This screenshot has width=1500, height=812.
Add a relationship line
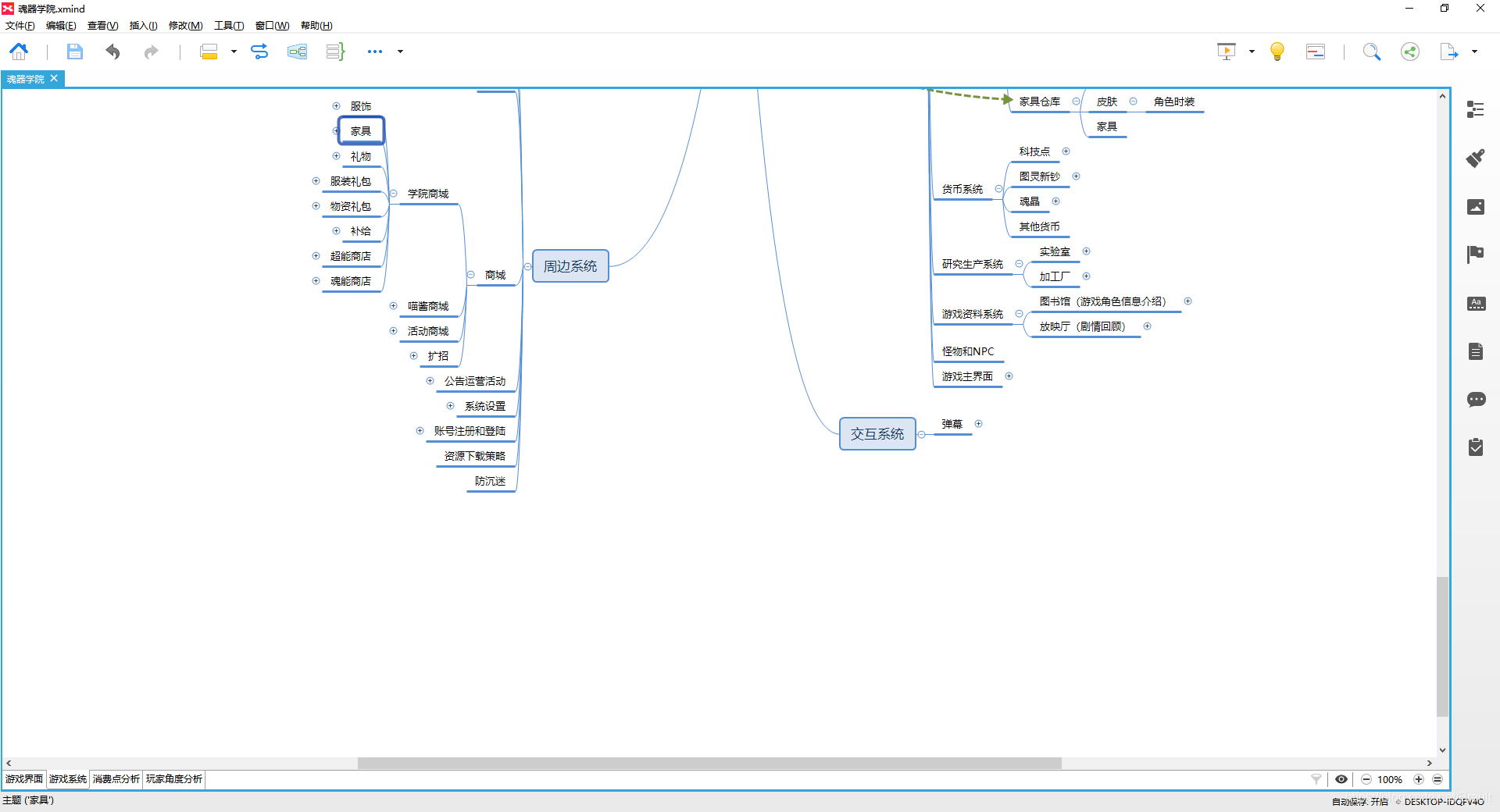click(259, 52)
